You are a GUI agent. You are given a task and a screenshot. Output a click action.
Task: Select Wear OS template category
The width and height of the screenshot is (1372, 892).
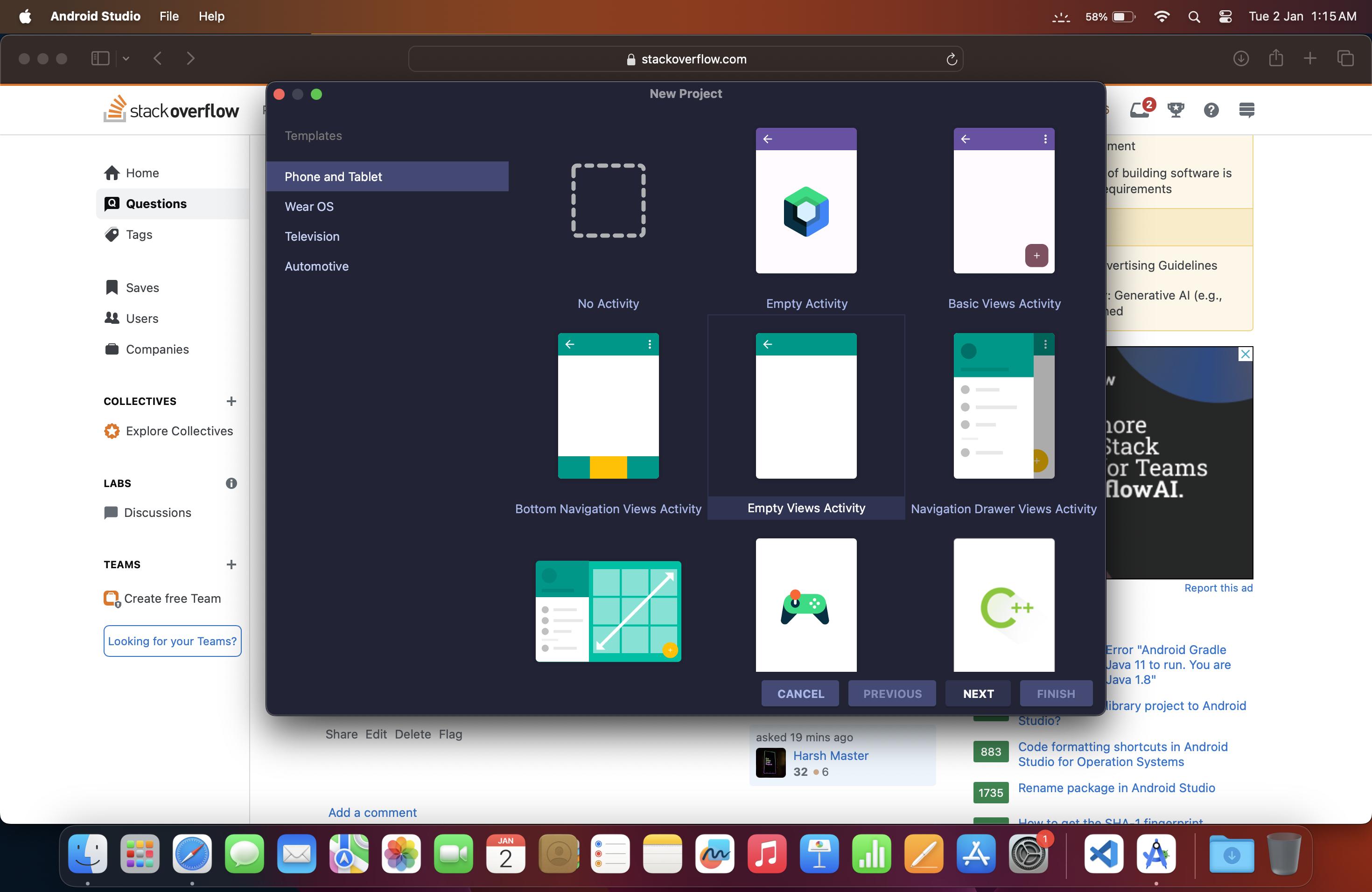(309, 206)
